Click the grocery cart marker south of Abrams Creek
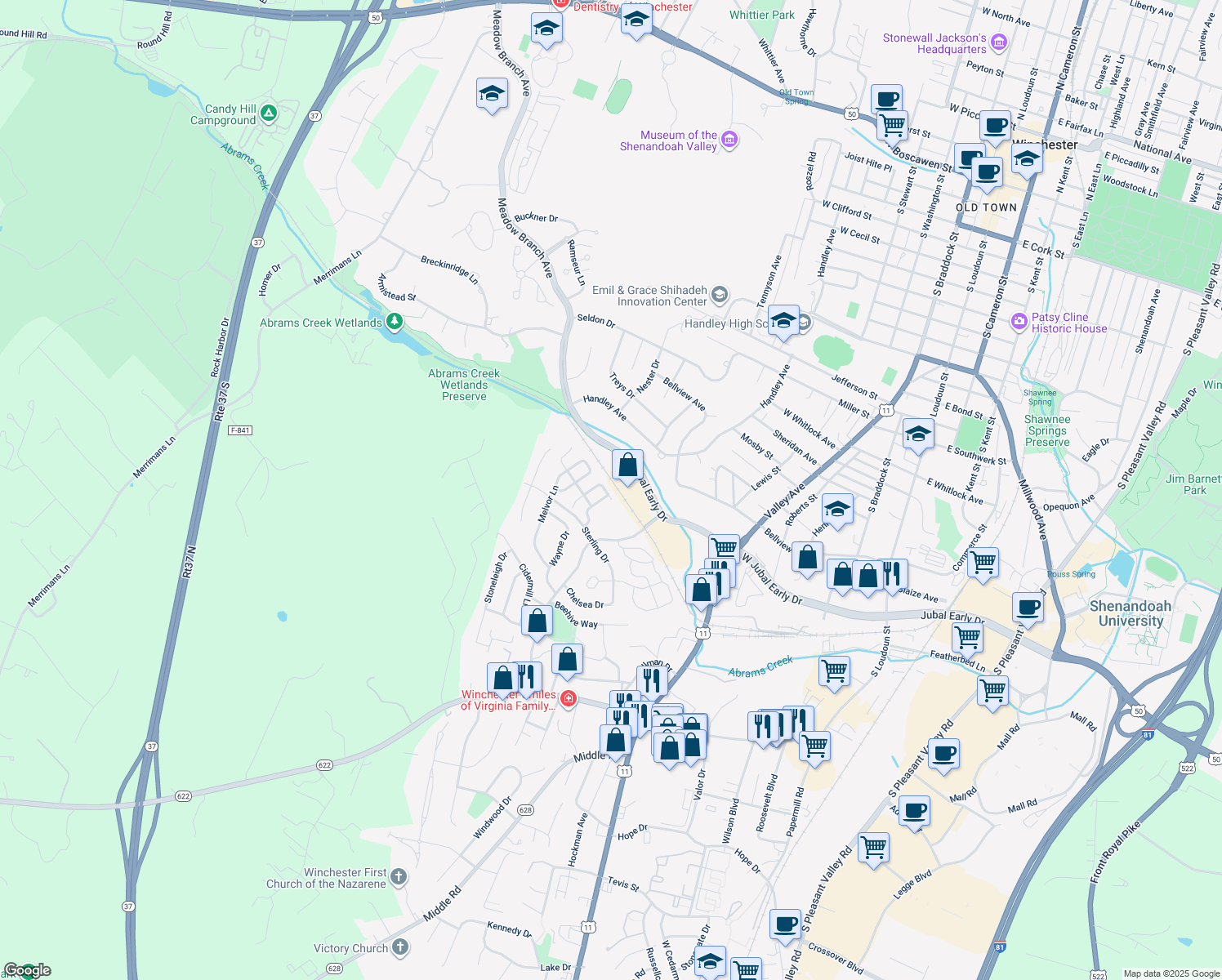Image resolution: width=1222 pixels, height=980 pixels. click(834, 672)
